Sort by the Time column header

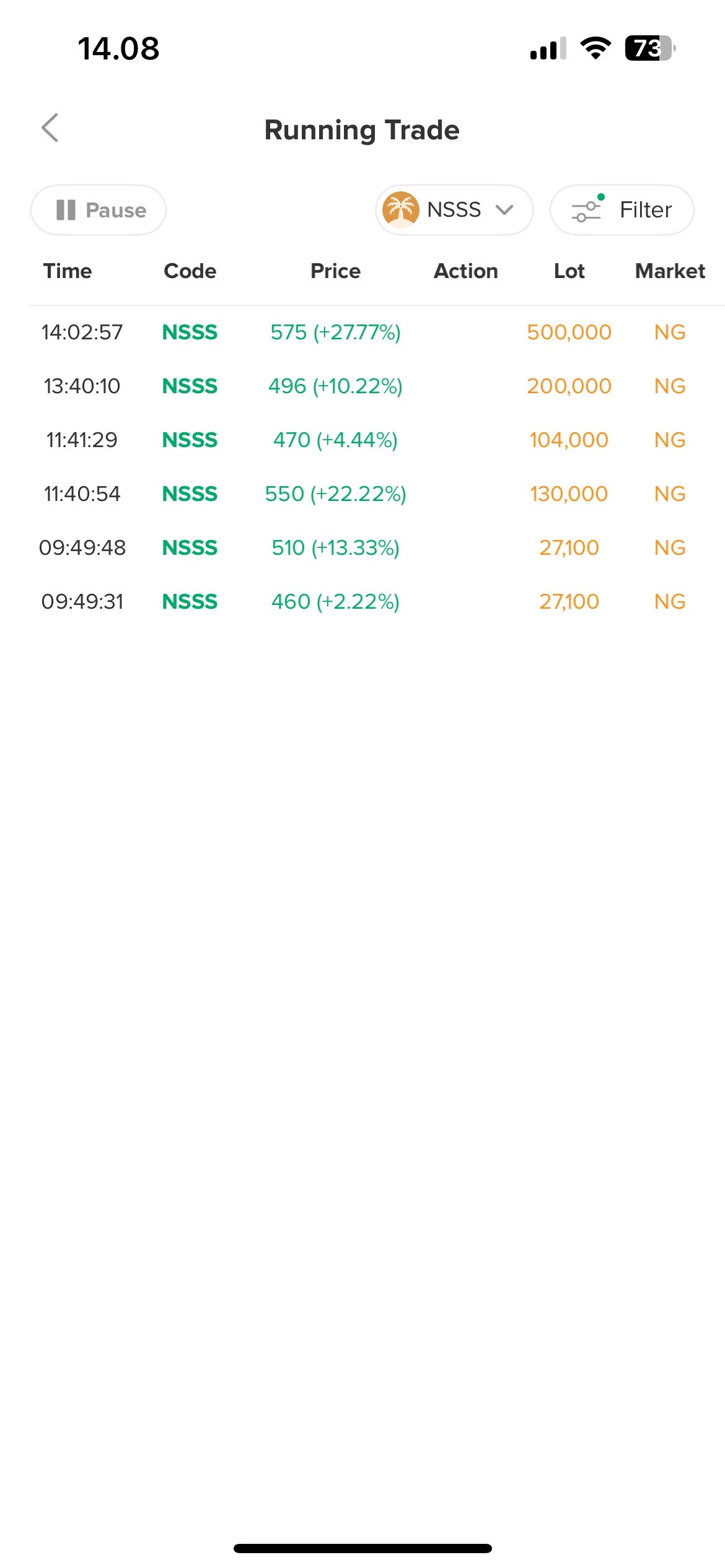tap(68, 271)
